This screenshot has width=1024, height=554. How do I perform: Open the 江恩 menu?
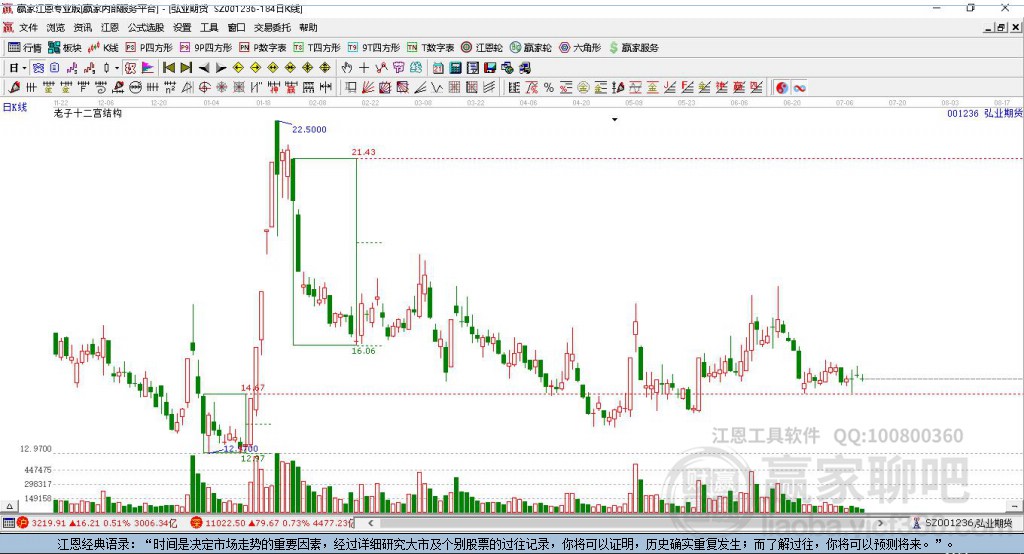point(110,27)
